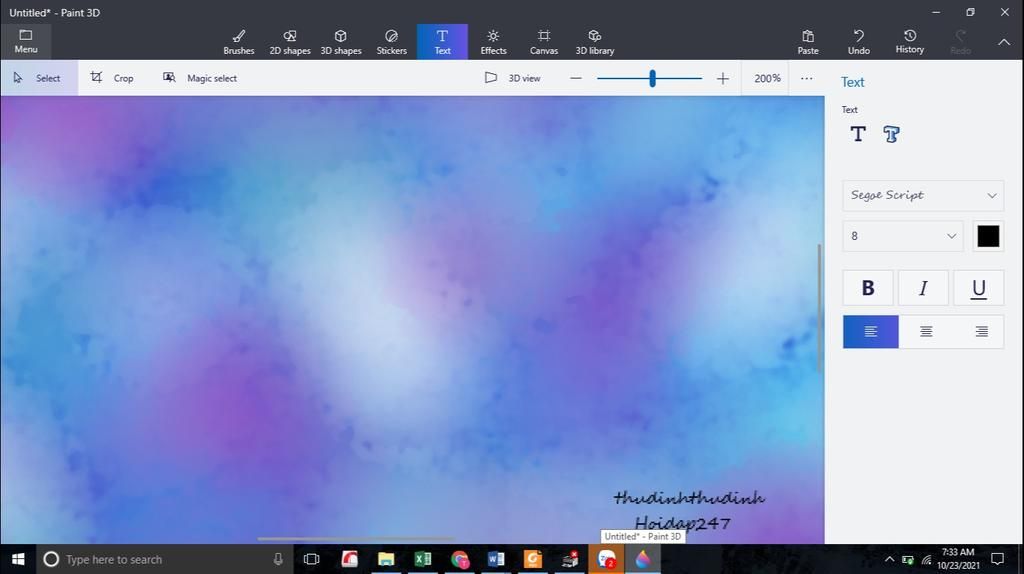Open the History panel
The height and width of the screenshot is (574, 1024).
909,42
